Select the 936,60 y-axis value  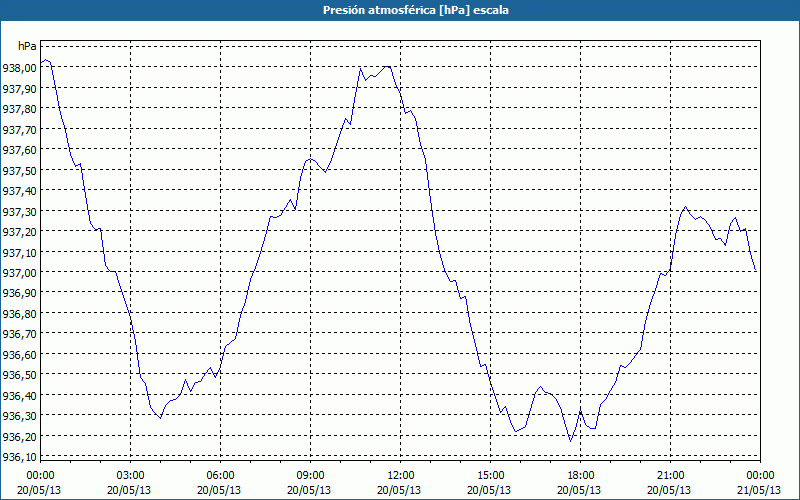19,354
